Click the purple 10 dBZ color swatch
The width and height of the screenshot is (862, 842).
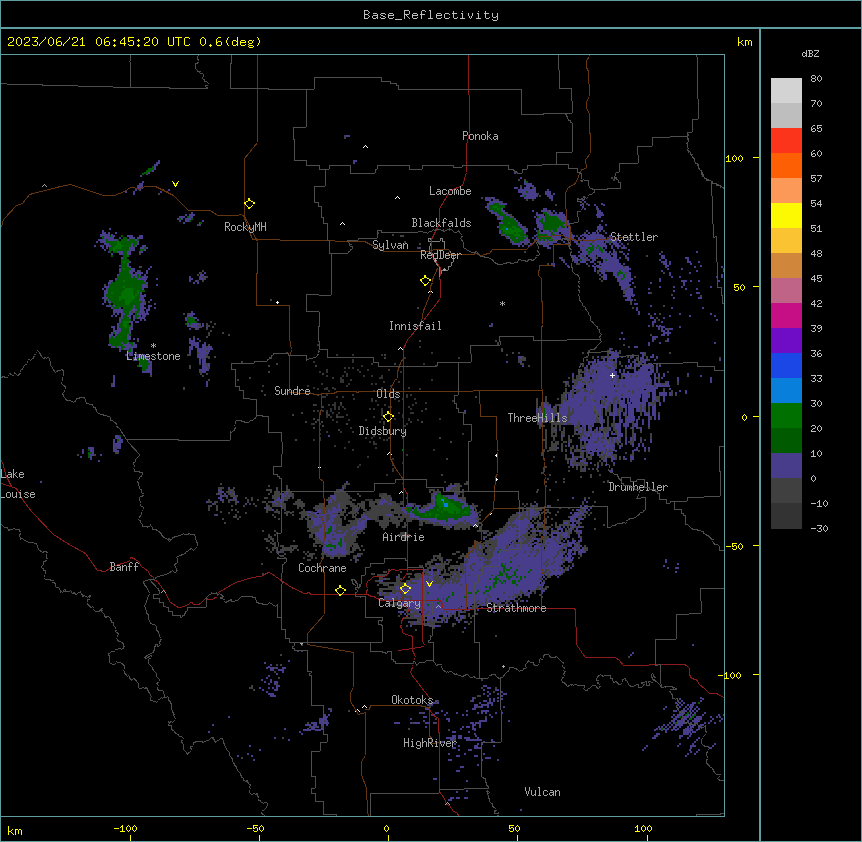[786, 466]
